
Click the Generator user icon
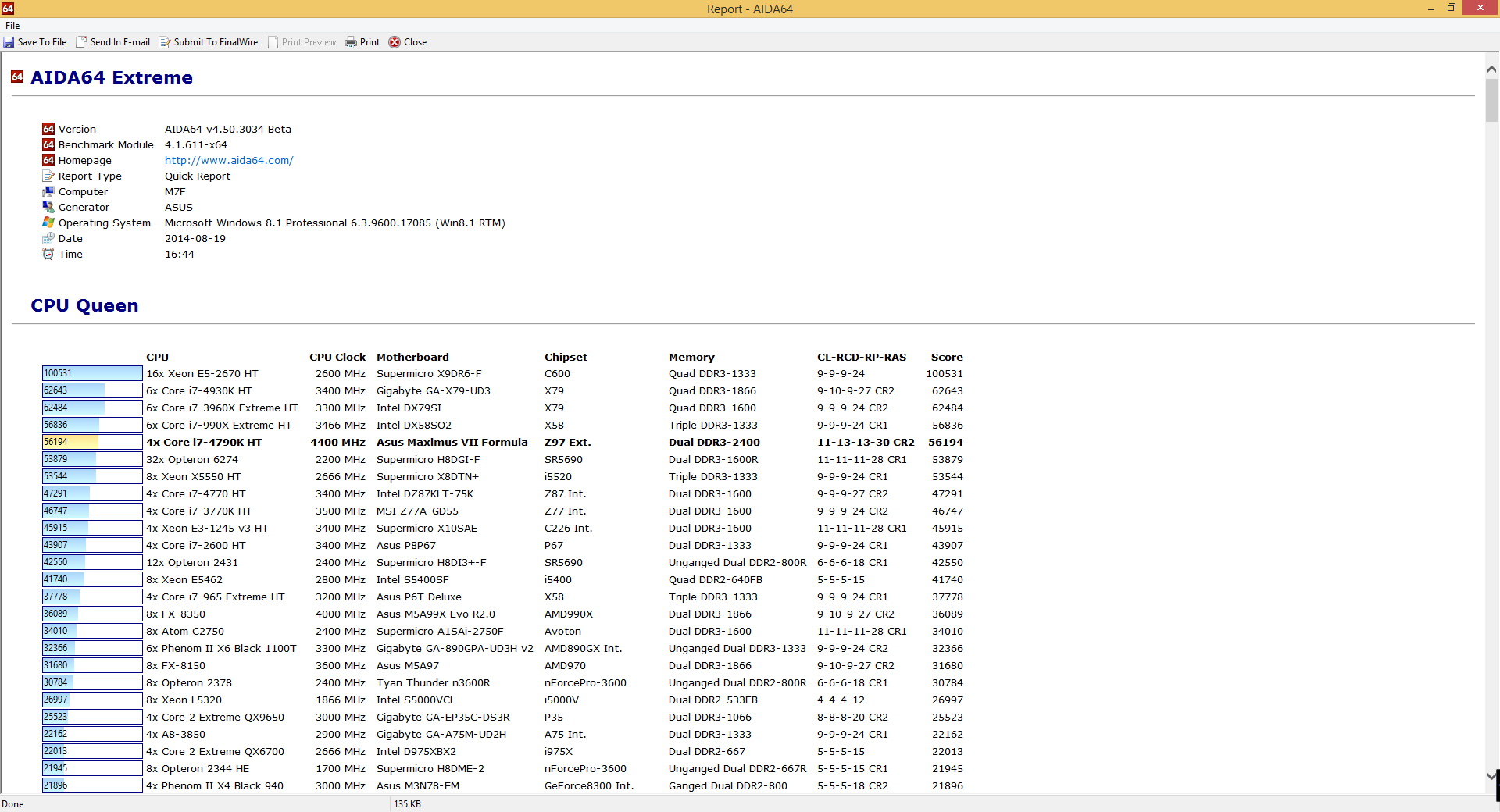pyautogui.click(x=48, y=207)
